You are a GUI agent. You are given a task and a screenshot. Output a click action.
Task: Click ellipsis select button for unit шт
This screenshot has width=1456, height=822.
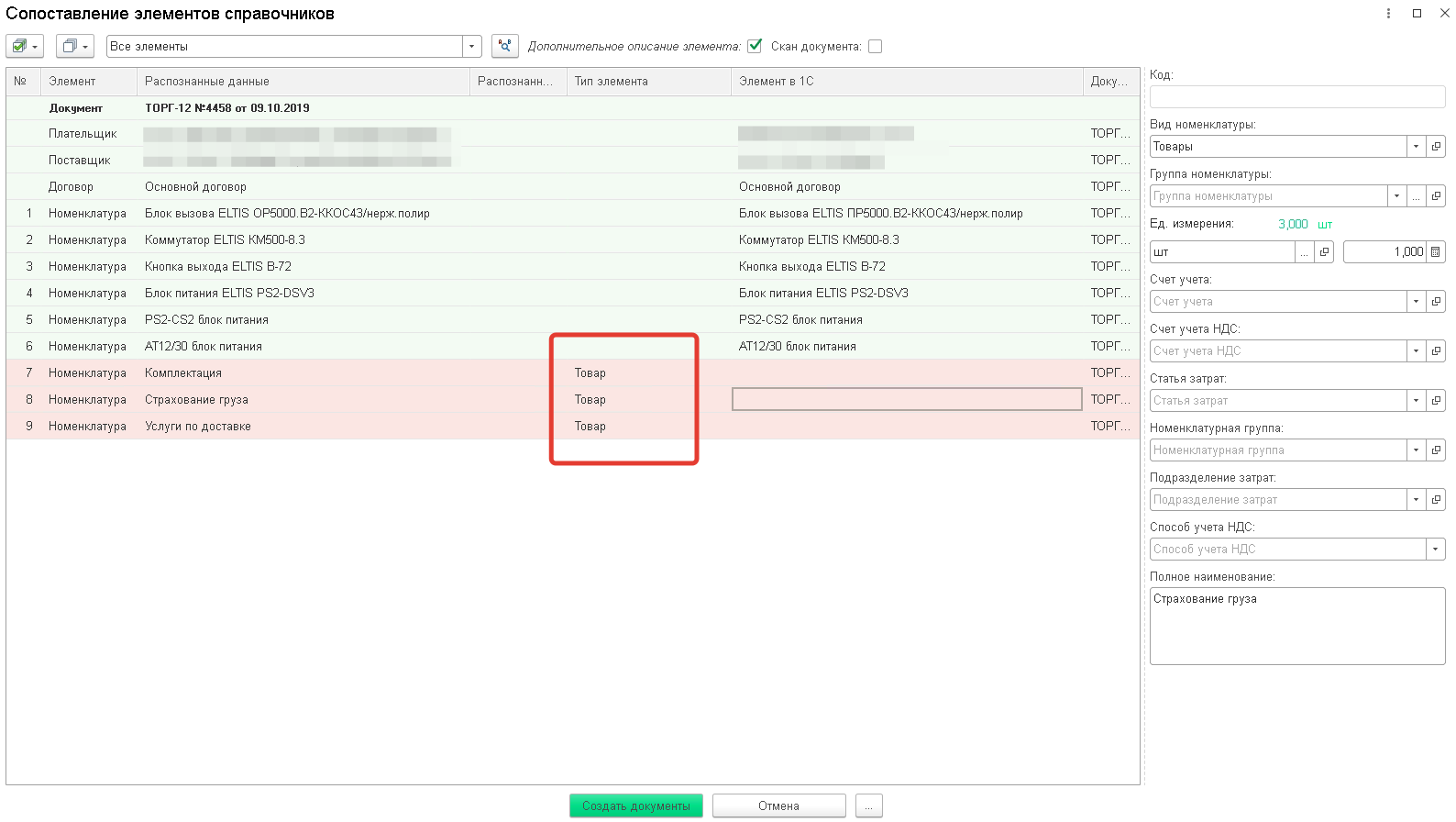pyautogui.click(x=1304, y=252)
